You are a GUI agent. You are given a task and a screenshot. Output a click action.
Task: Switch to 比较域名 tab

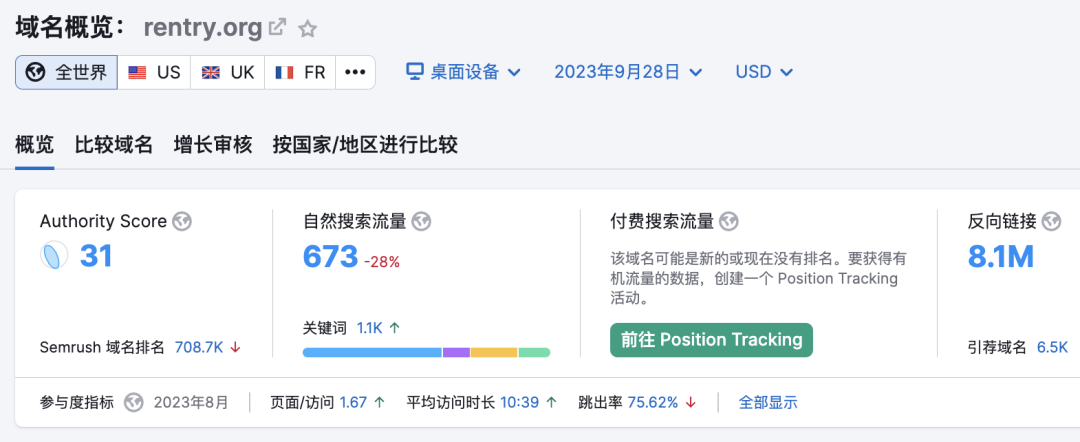click(114, 145)
